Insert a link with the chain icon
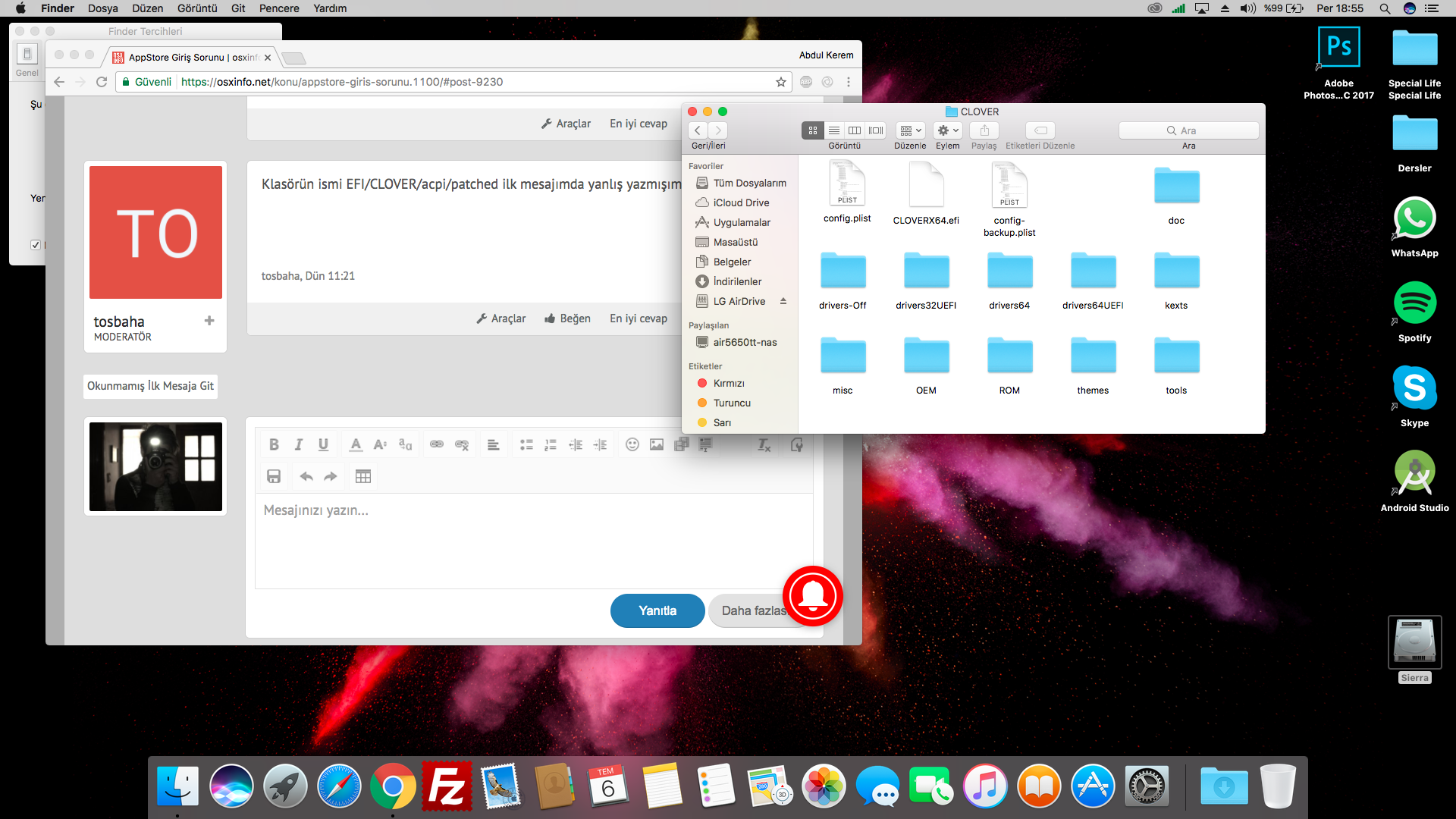 pyautogui.click(x=437, y=445)
